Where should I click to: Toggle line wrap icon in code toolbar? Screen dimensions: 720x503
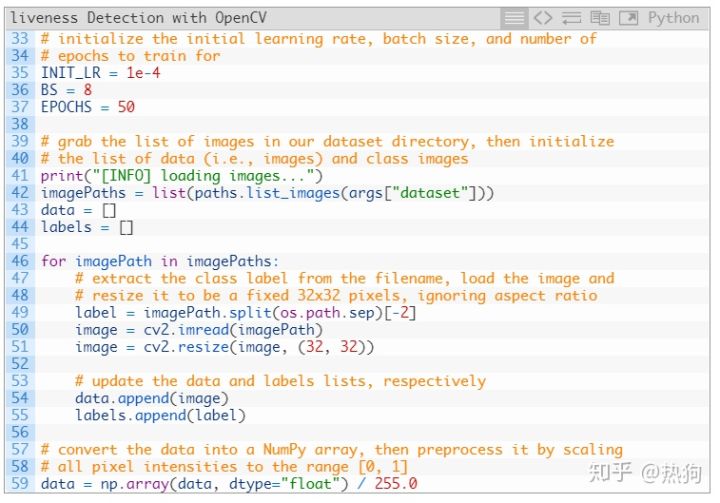tap(571, 18)
